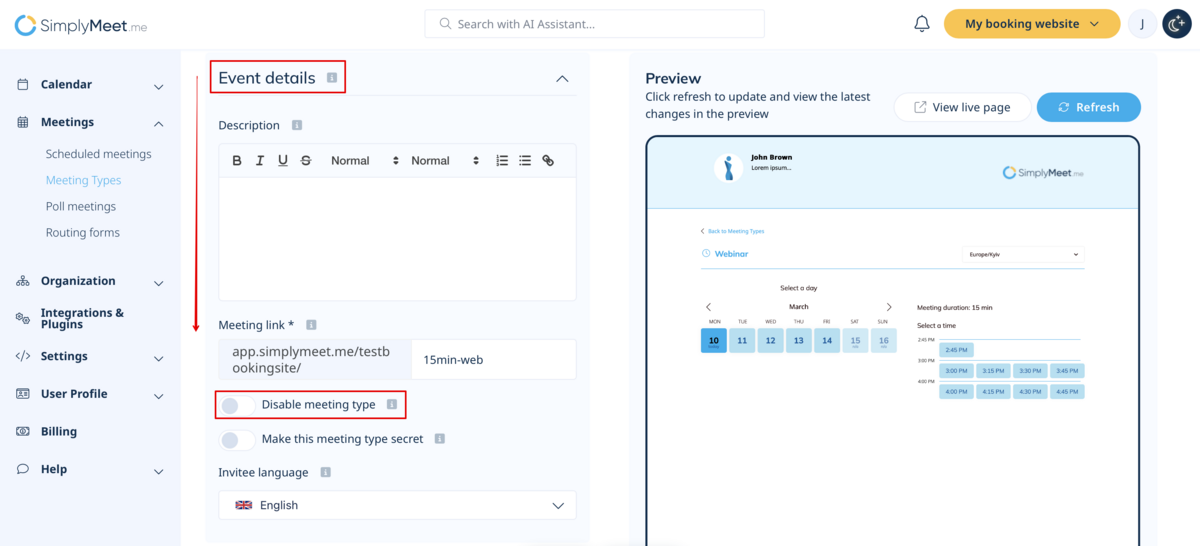Enable Make this meeting type secret
The width and height of the screenshot is (1200, 546).
tap(237, 439)
